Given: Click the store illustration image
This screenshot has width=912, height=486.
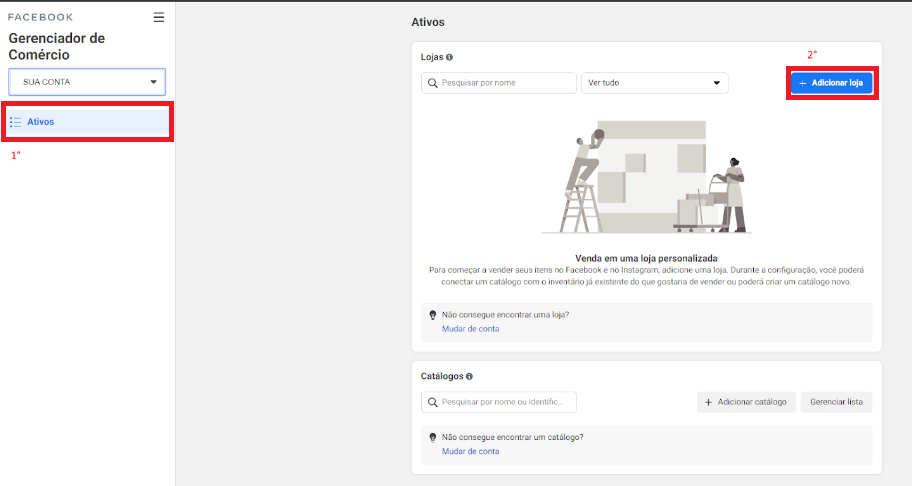Looking at the screenshot, I should coord(646,178).
